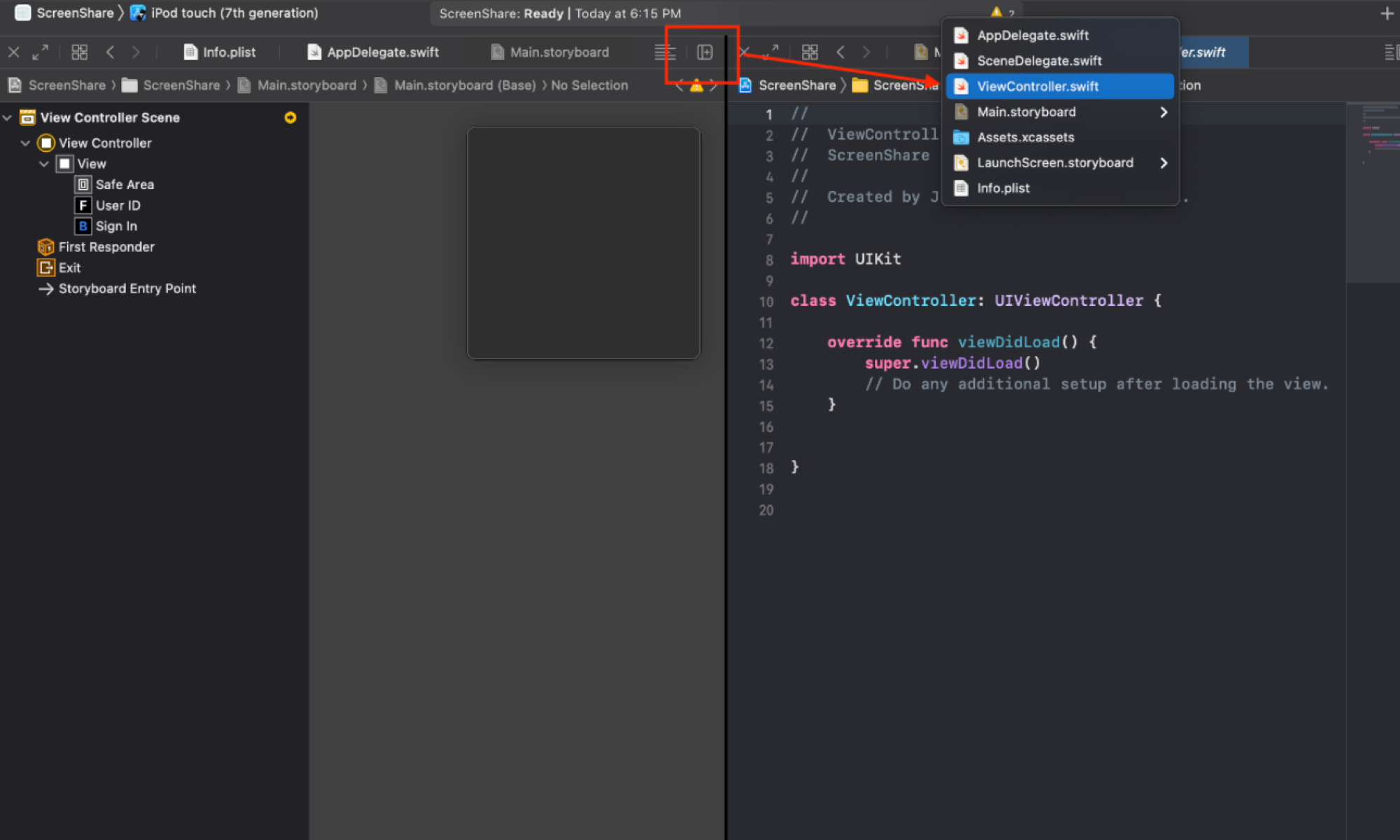The height and width of the screenshot is (840, 1400).
Task: Collapse the View Controller disclosure arrow
Action: (26, 143)
